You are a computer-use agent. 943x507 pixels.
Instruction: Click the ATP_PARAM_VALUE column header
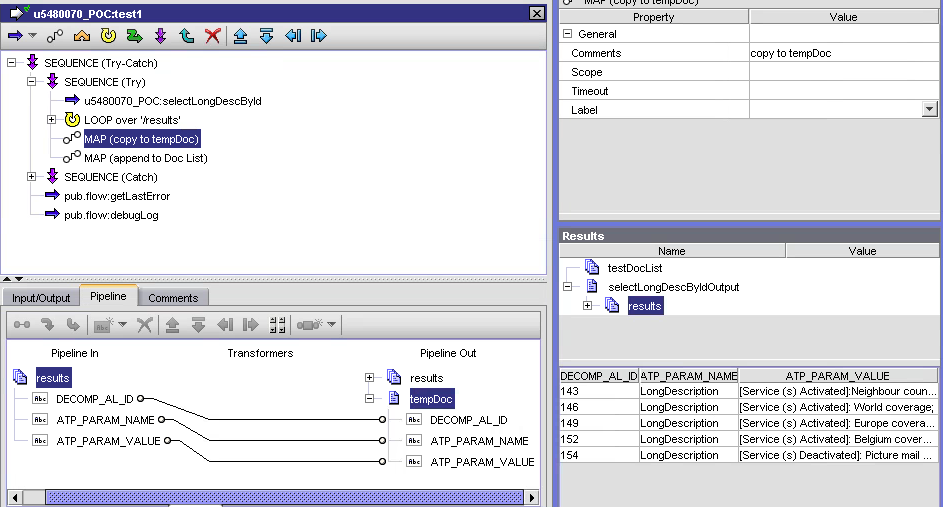point(837,376)
